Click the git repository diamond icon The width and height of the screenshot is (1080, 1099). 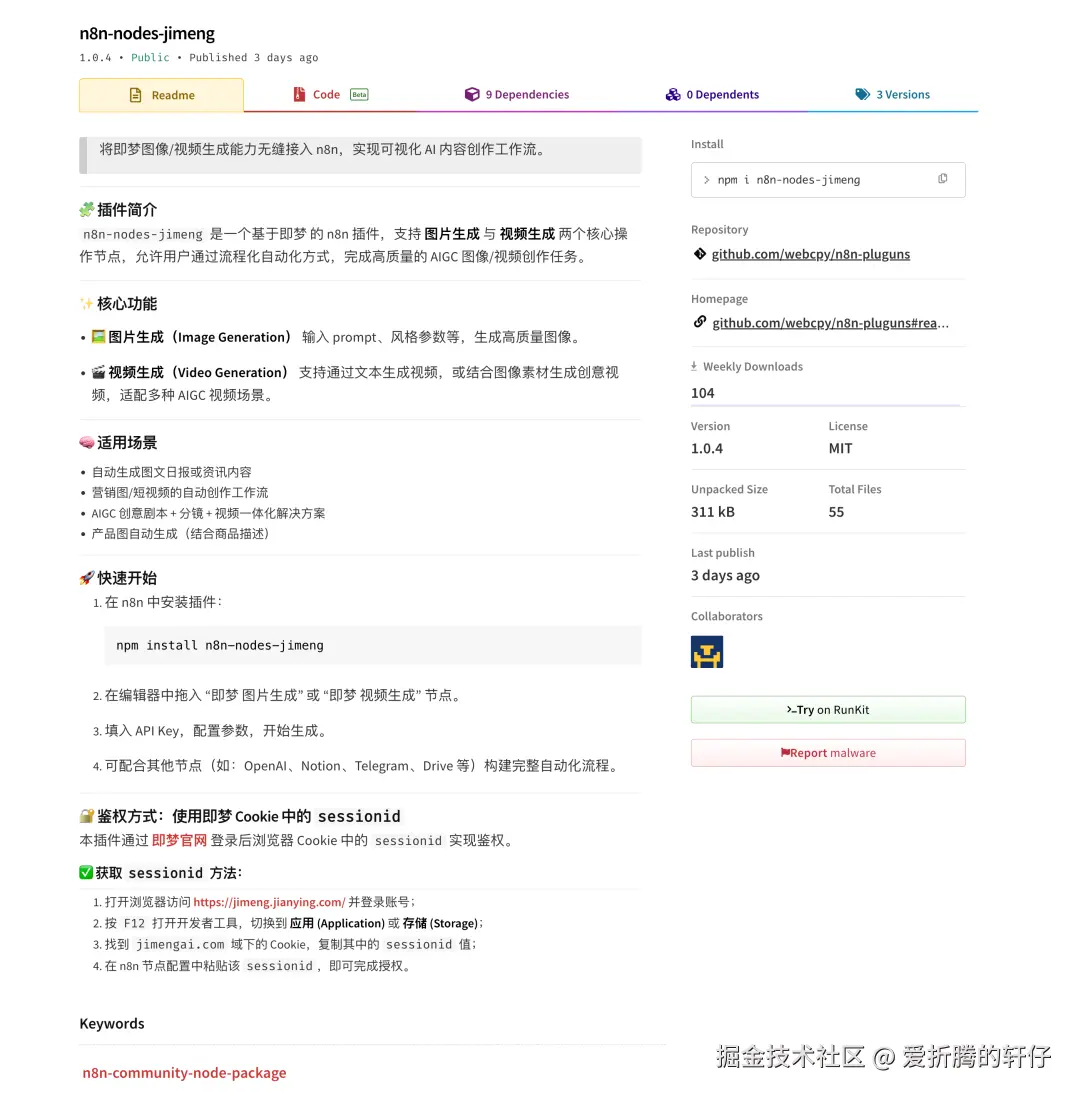(x=699, y=254)
